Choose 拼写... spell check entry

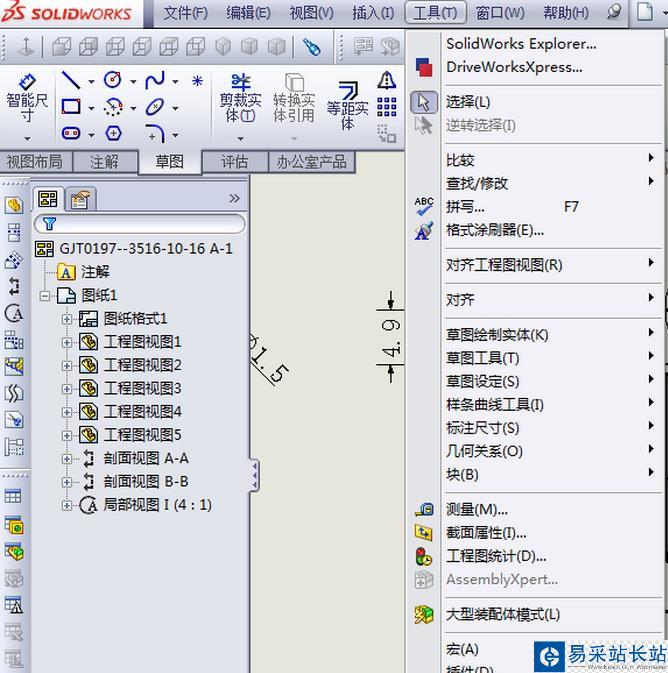point(465,207)
